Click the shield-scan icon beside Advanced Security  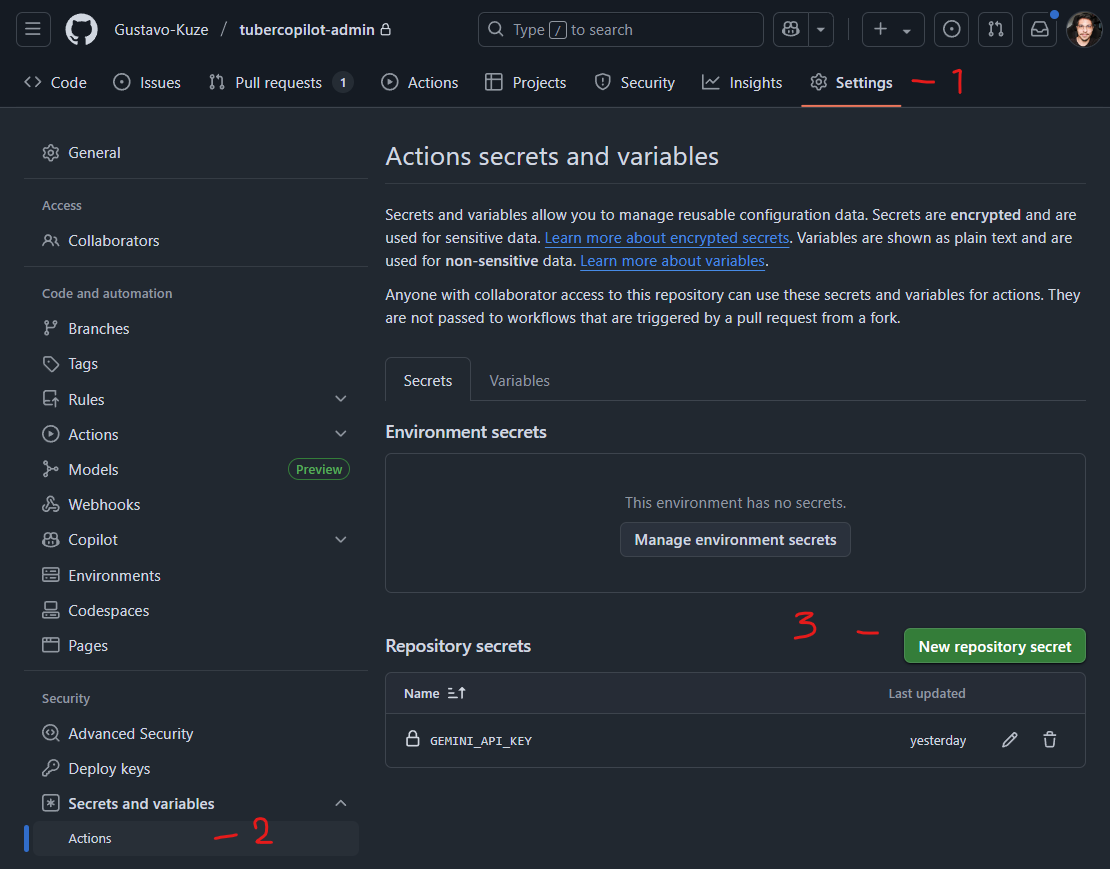click(x=51, y=734)
